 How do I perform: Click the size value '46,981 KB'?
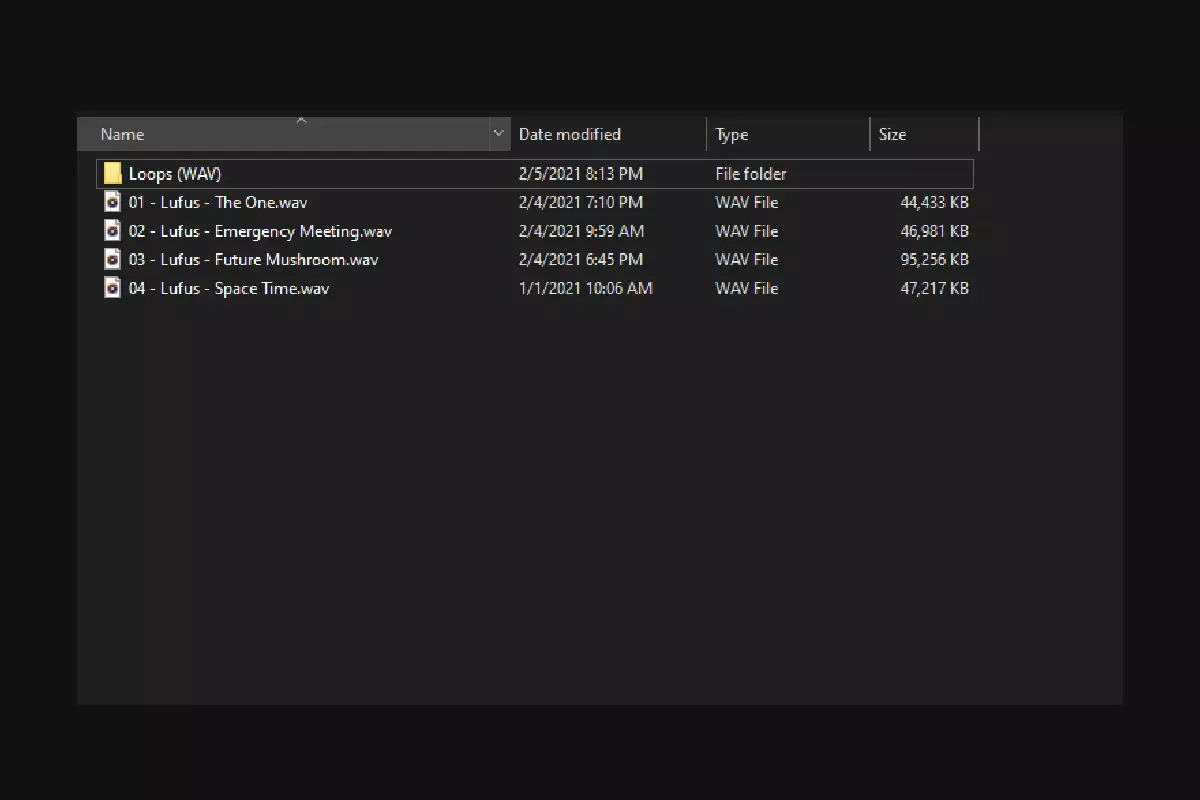tap(934, 231)
